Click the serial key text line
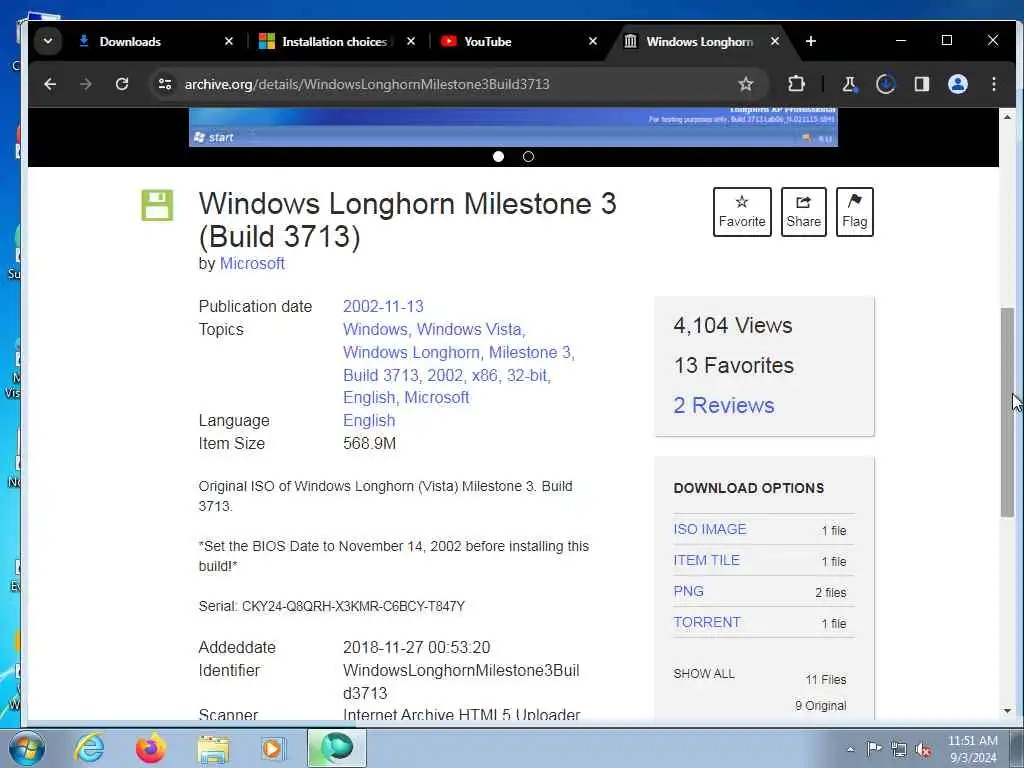Screen dimensions: 1024x768 pyautogui.click(x=332, y=606)
